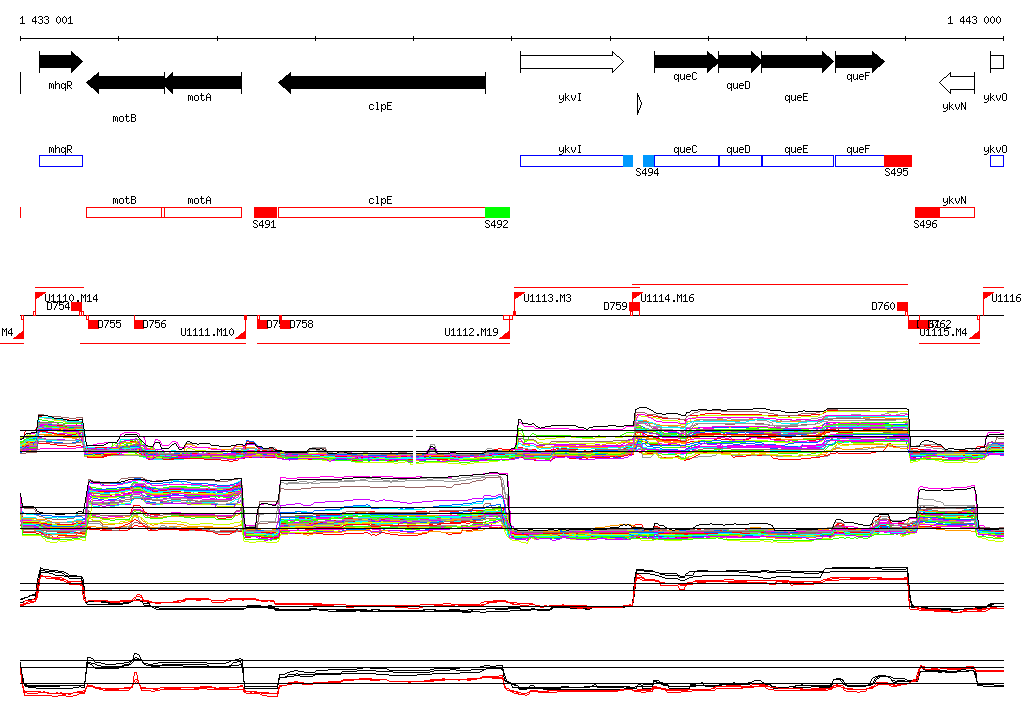Viewport: 1024px width, 714px height.
Task: Click the blue mhqR annotation box
Action: point(61,161)
